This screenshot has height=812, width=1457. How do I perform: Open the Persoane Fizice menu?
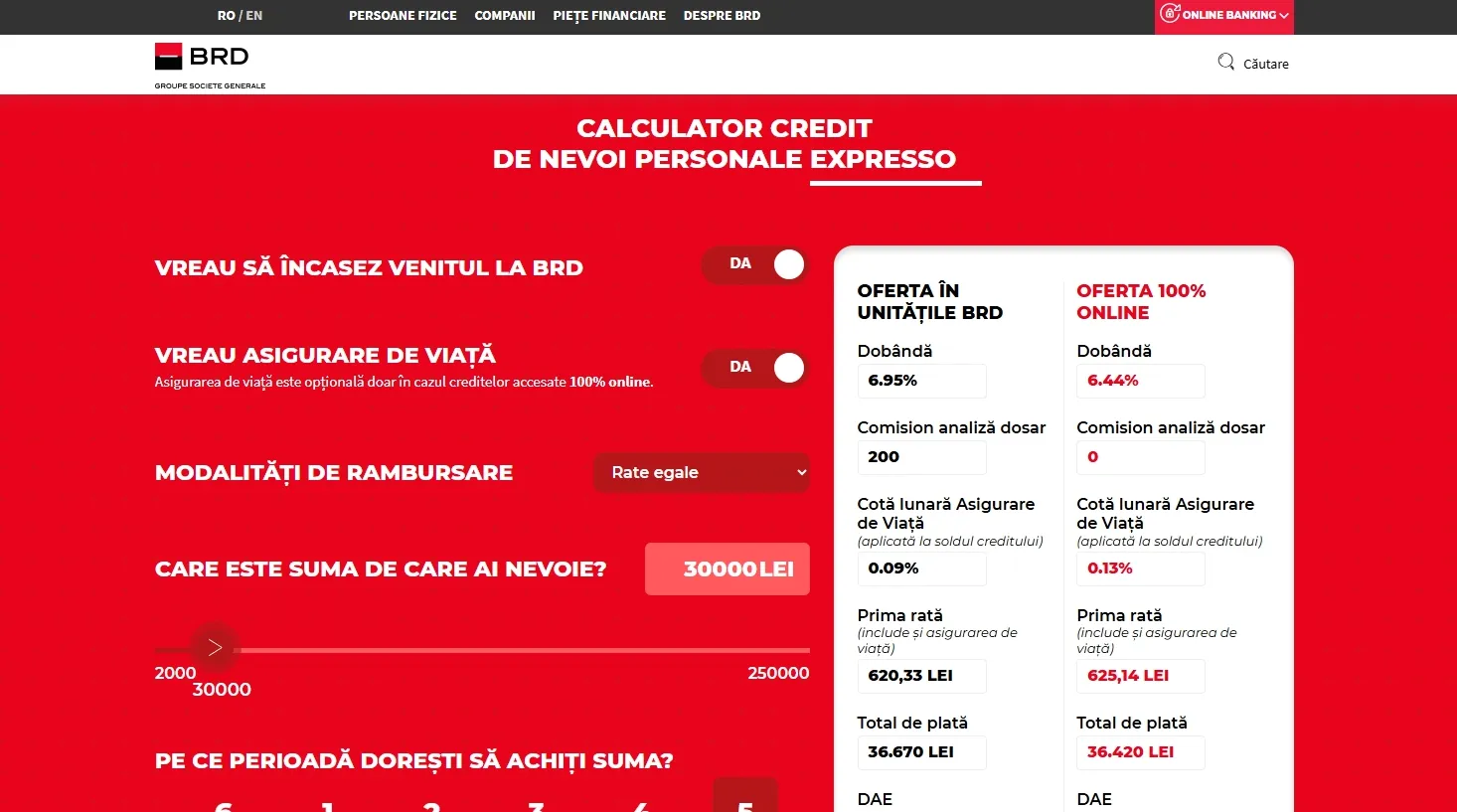coord(403,16)
